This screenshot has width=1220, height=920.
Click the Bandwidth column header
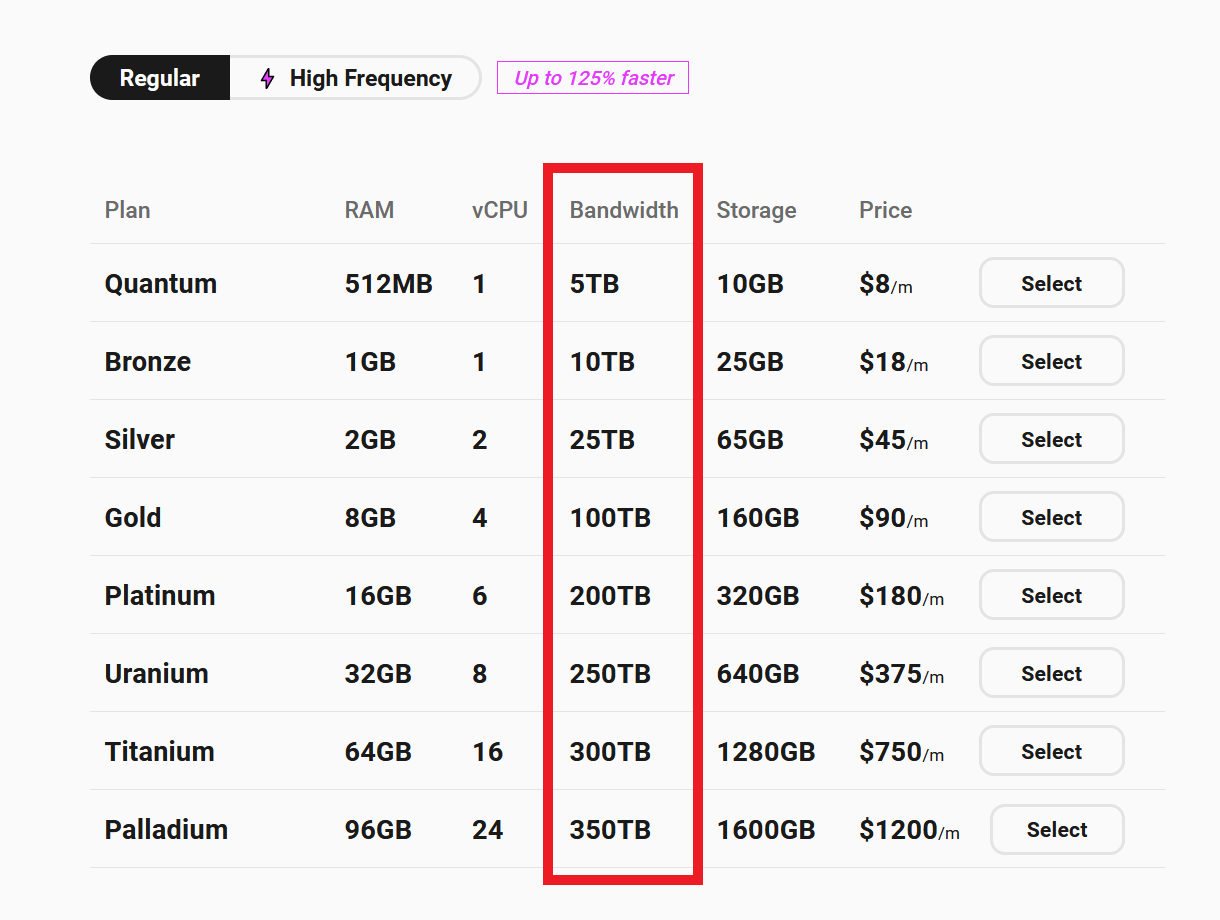624,210
